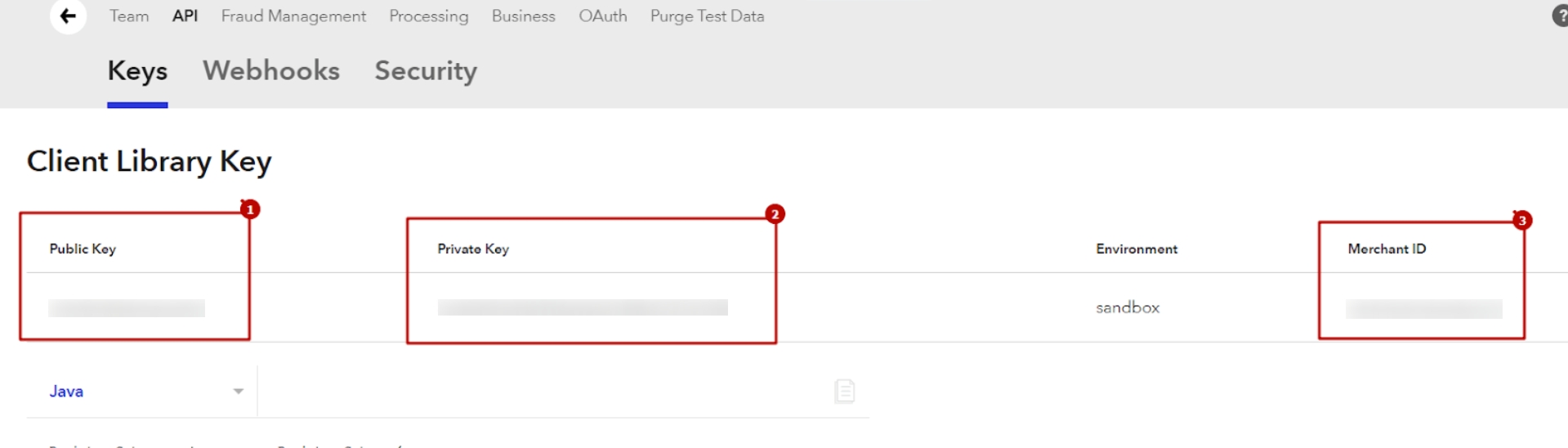
Task: Expand the Java language dropdown
Action: 238,391
